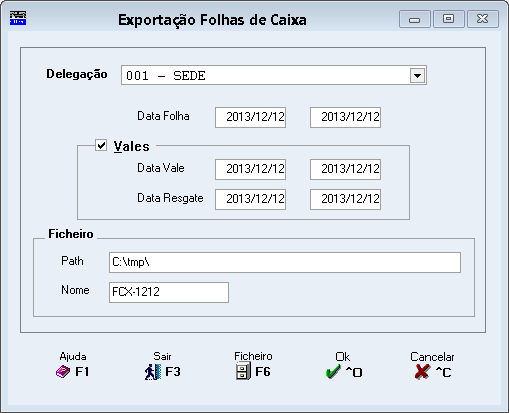Click the Ajuda F1 book icon

(63, 371)
